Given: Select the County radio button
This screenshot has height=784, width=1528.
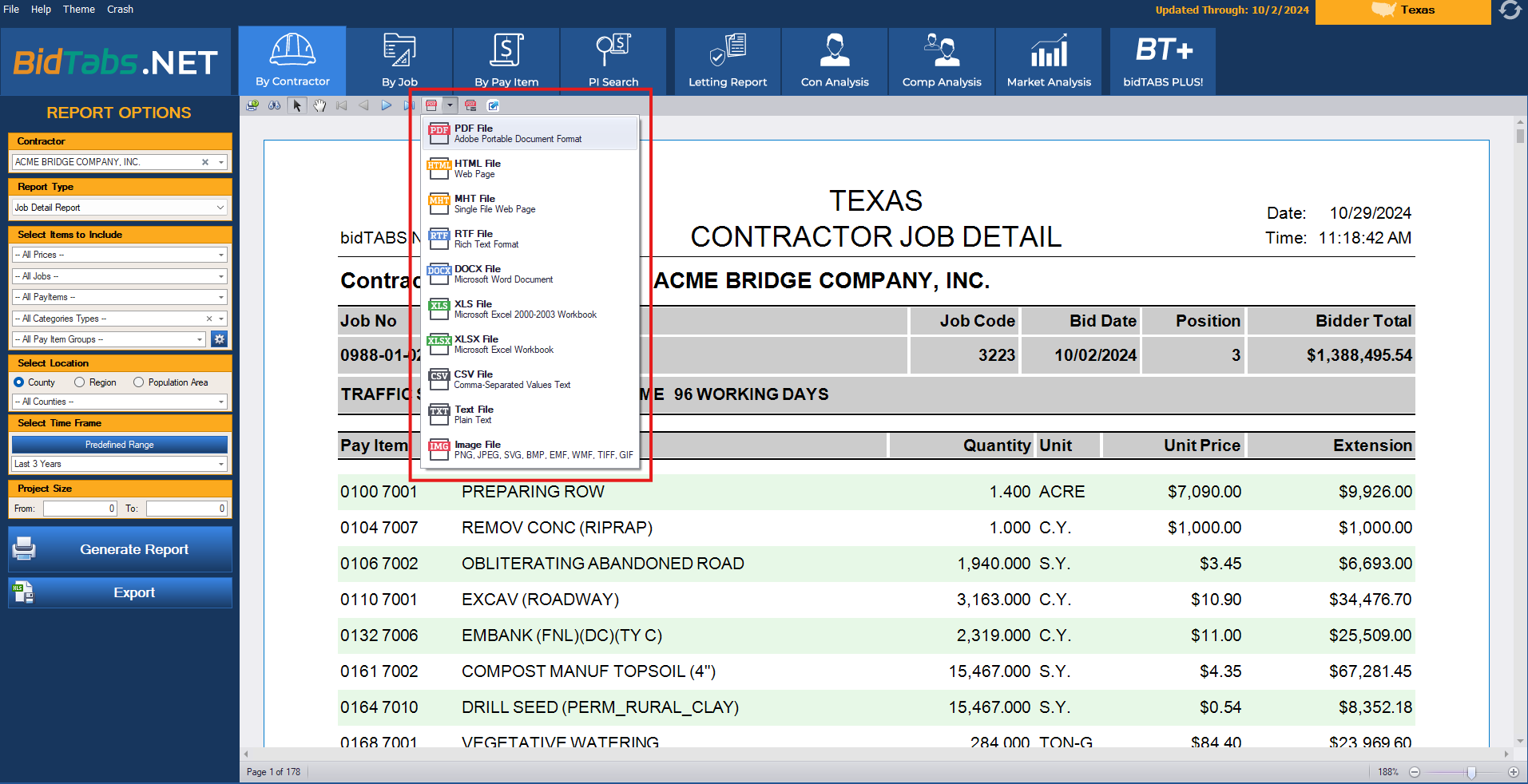Looking at the screenshot, I should 19,382.
